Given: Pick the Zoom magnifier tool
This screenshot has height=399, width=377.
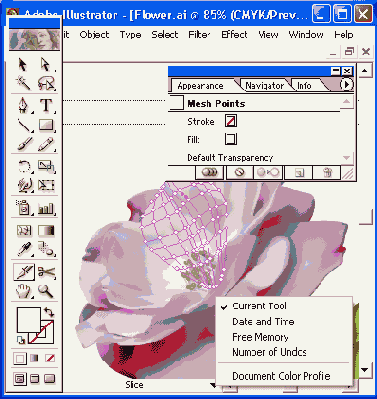Looking at the screenshot, I should [x=46, y=291].
